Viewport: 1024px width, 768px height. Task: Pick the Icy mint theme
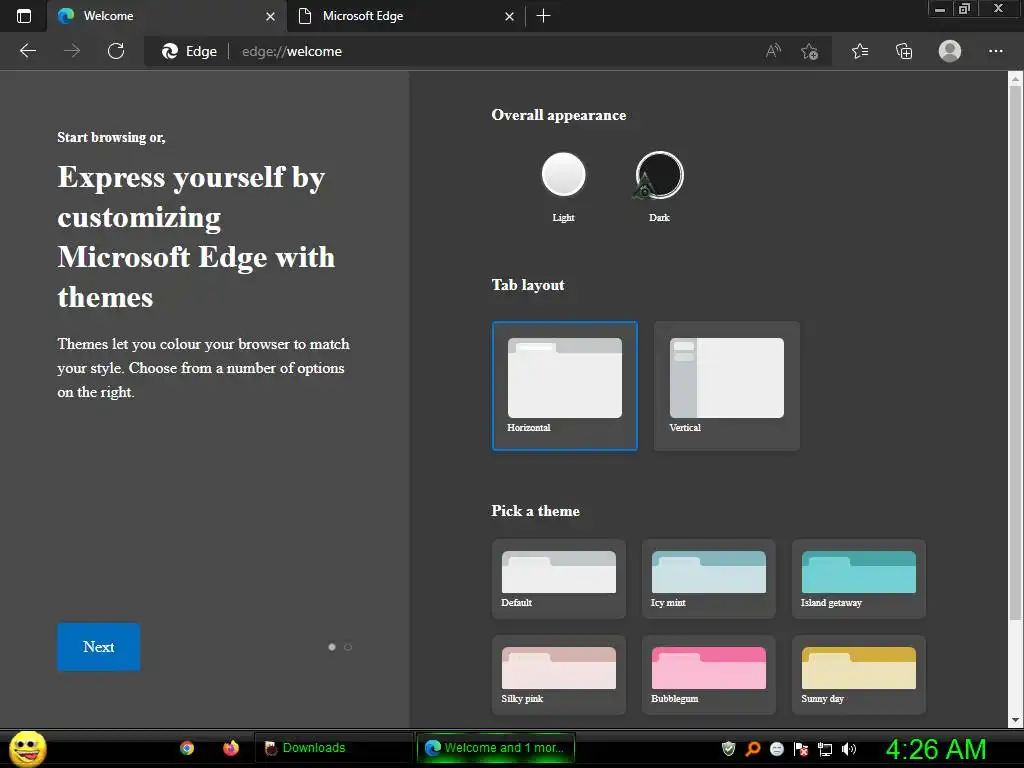(709, 579)
